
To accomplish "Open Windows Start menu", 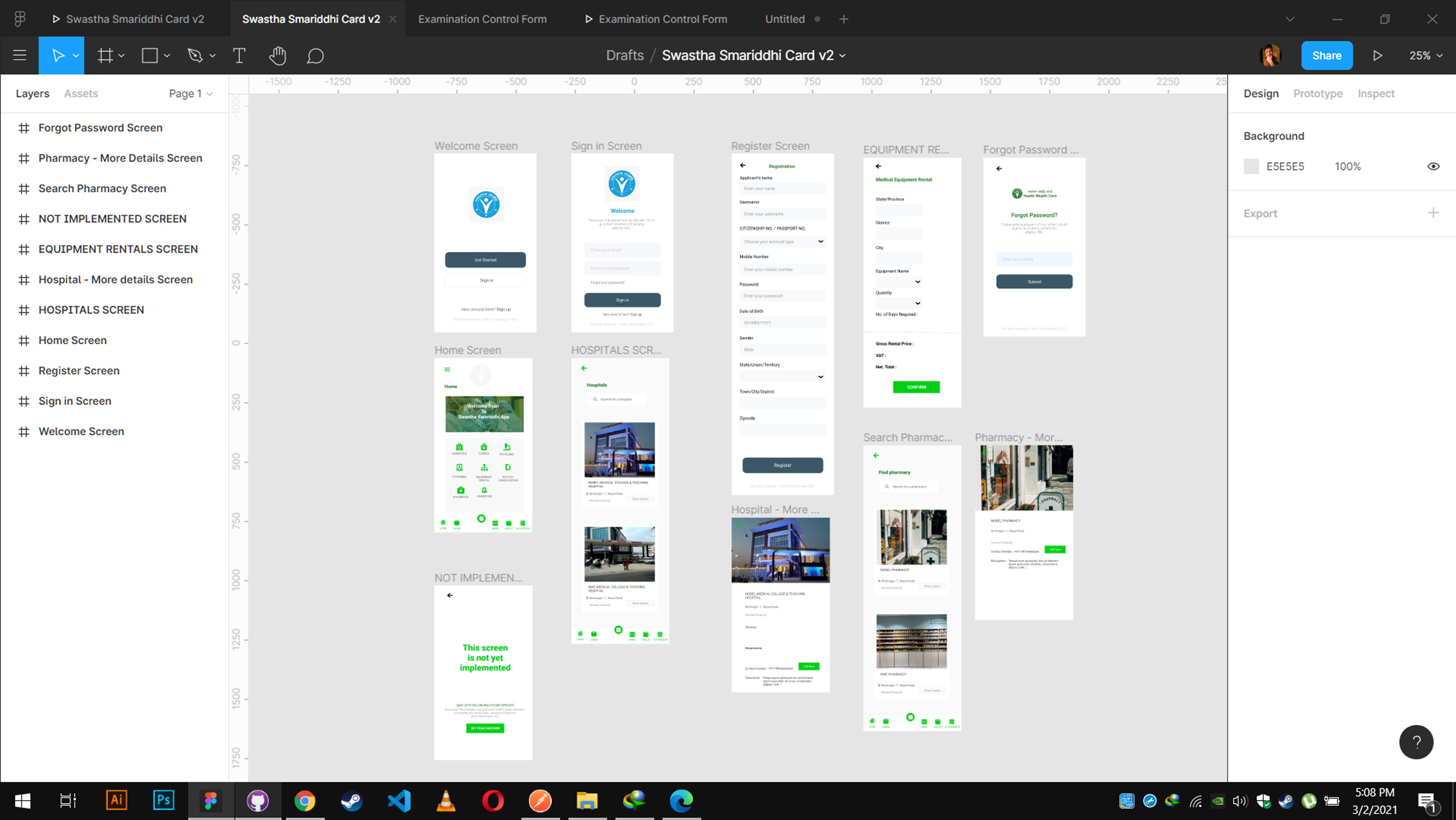I will click(22, 801).
